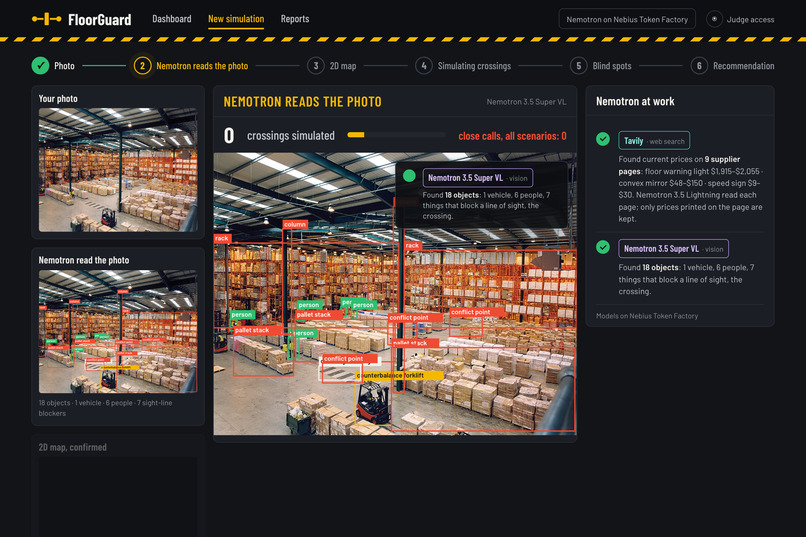The image size is (806, 537).
Task: Select the 'pallet stack' label near column
Action: tap(319, 314)
